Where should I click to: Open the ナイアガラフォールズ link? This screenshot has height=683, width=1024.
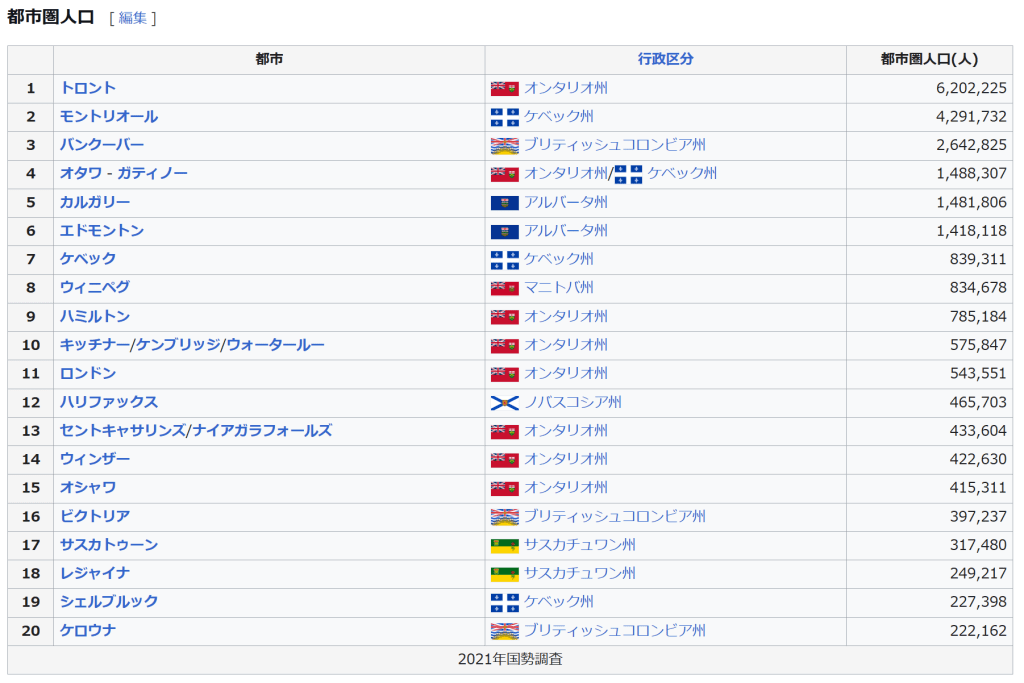pos(262,431)
